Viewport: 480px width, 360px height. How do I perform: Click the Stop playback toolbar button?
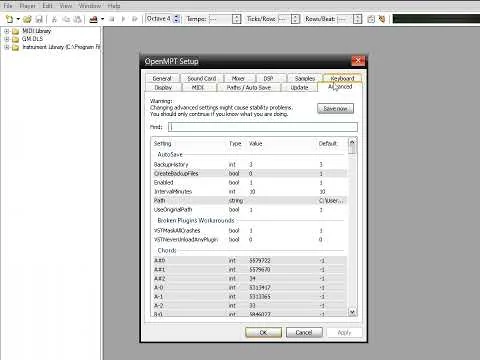112,19
